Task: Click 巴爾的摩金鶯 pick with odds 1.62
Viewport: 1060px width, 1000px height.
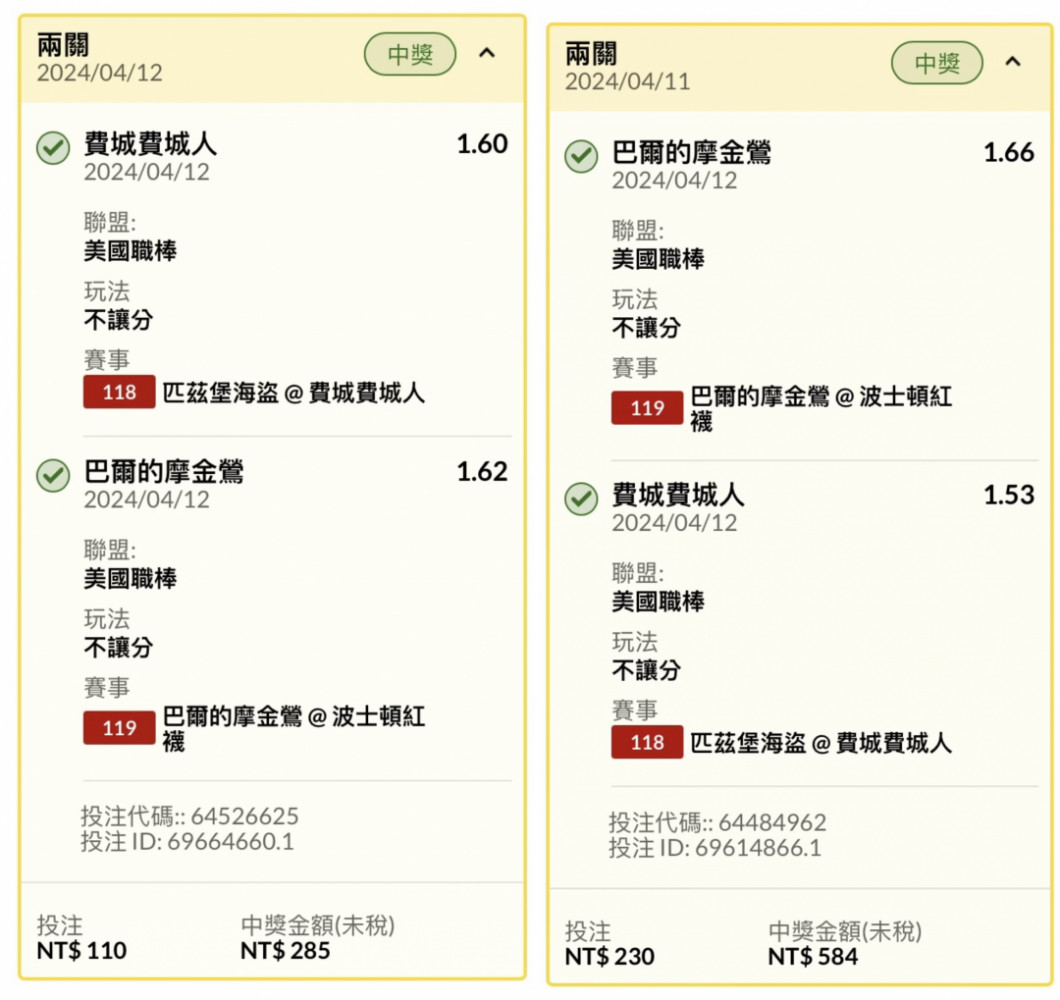Action: point(164,471)
